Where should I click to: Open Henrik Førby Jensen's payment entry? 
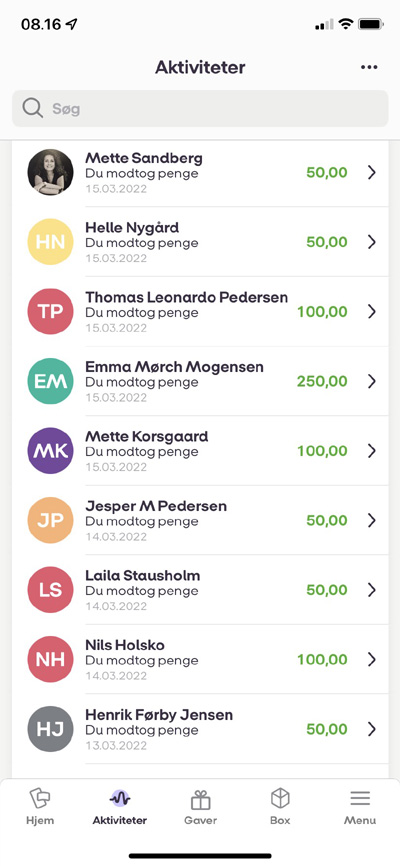(200, 729)
